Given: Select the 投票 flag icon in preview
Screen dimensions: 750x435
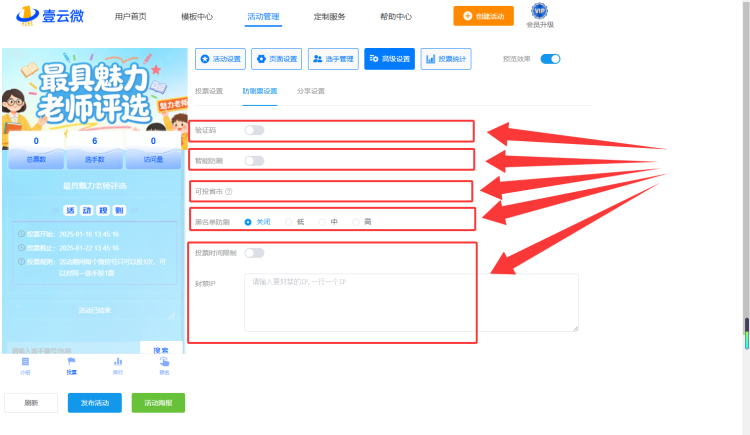Looking at the screenshot, I should pyautogui.click(x=71, y=362).
